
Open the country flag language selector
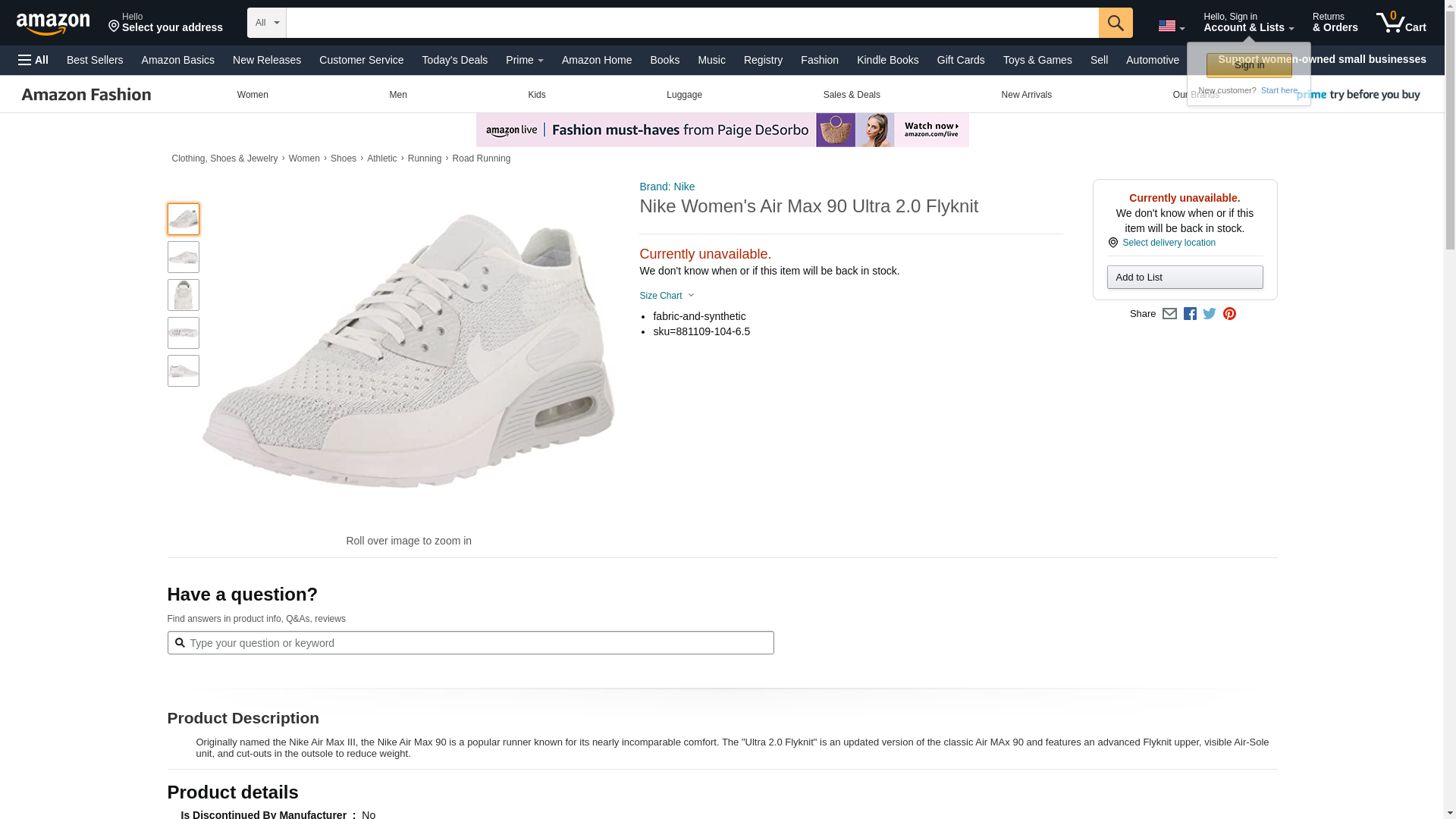(1171, 26)
